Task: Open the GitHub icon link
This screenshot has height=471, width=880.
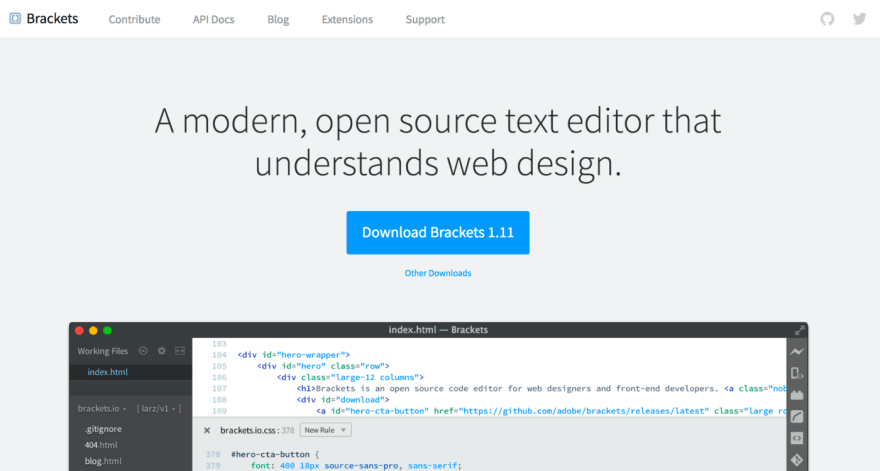Action: point(827,19)
